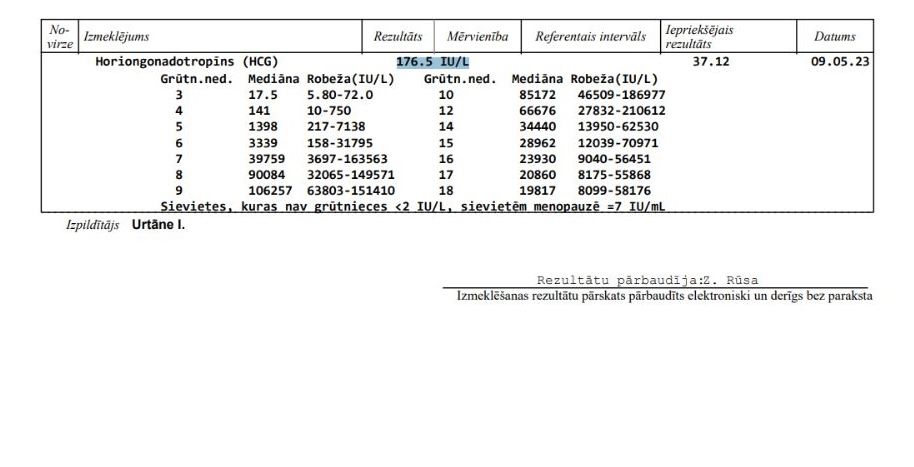Click the Izmeklējums column header
The height and width of the screenshot is (467, 914).
116,37
